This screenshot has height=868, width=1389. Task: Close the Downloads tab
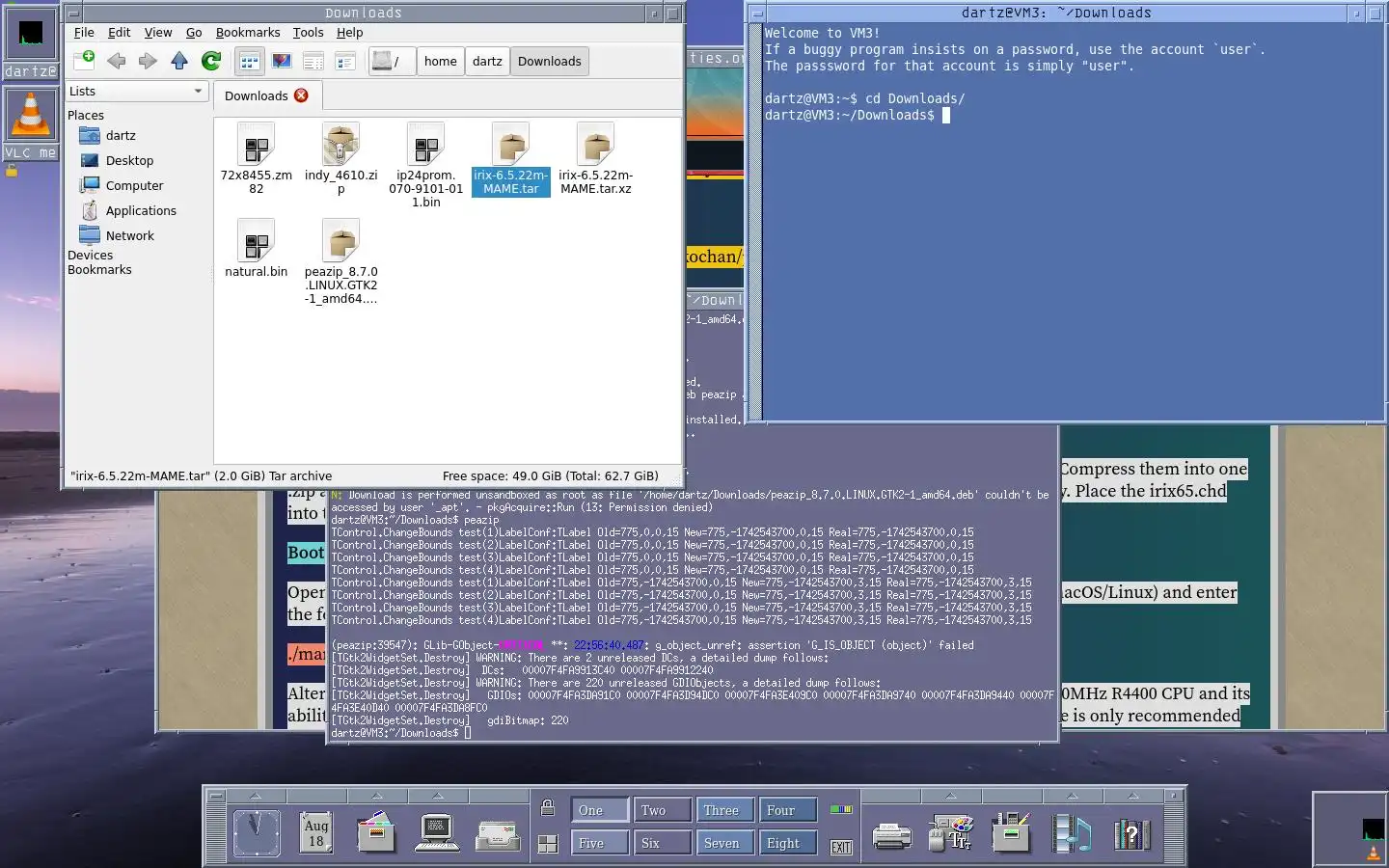[x=301, y=95]
